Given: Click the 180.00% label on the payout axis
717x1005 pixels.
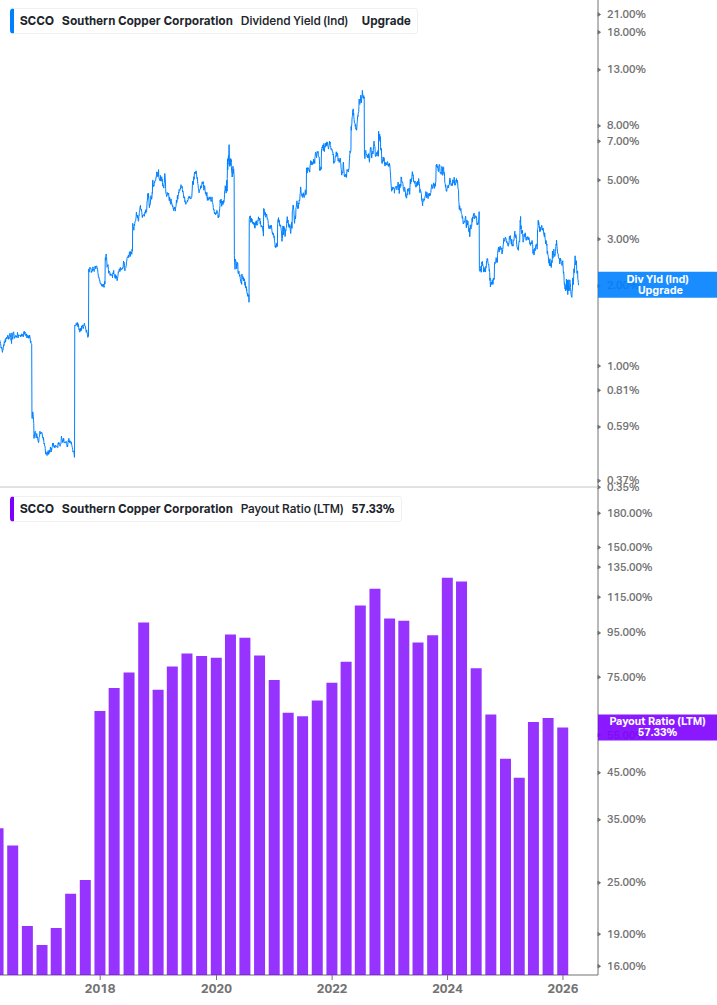Looking at the screenshot, I should pyautogui.click(x=630, y=512).
